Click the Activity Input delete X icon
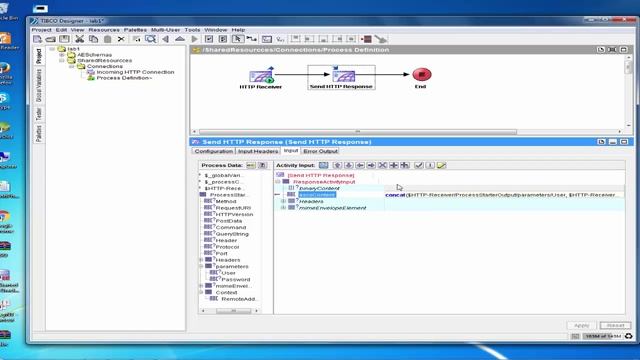The width and height of the screenshot is (640, 360). pyautogui.click(x=382, y=165)
